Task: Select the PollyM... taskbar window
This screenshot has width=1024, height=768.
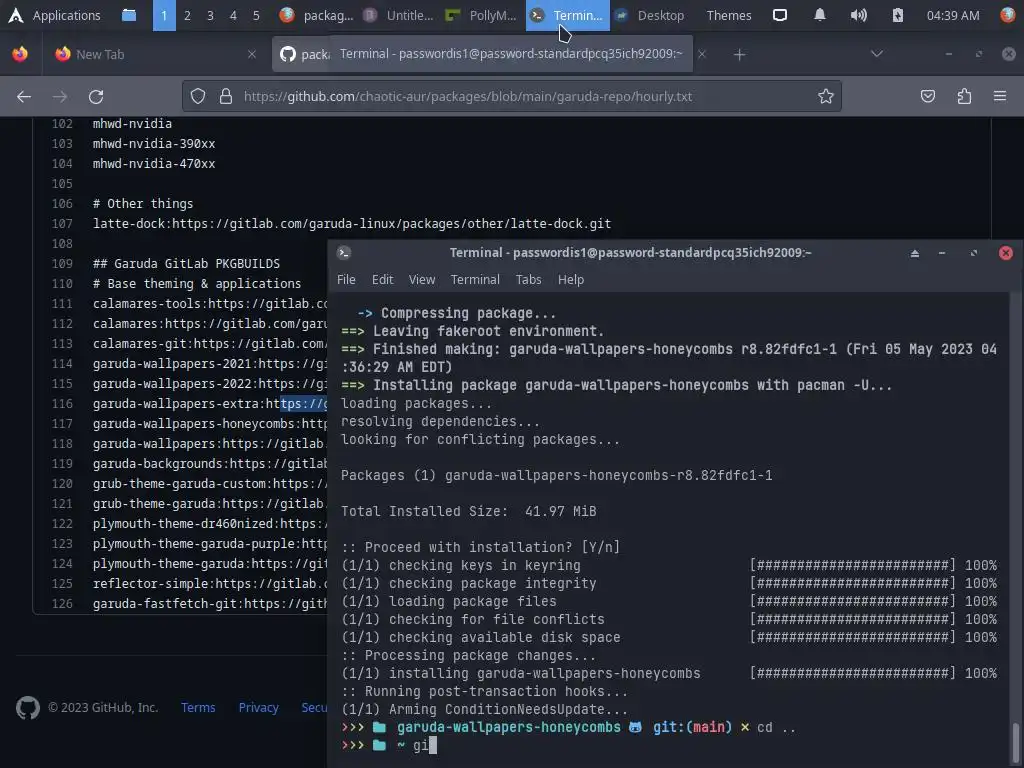Action: tap(483, 15)
